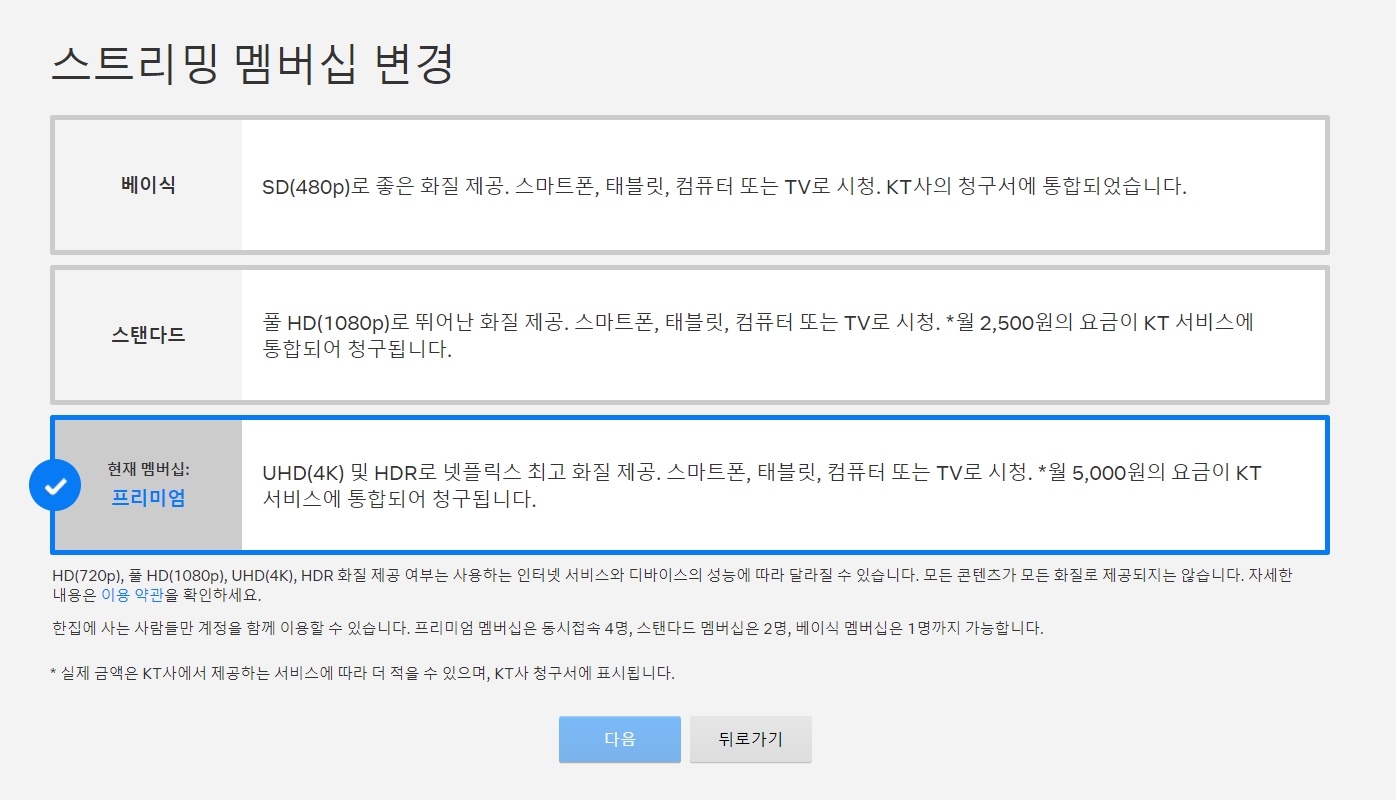1396x800 pixels.
Task: Select the 스탠다드 membership plan
Action: click(x=690, y=335)
